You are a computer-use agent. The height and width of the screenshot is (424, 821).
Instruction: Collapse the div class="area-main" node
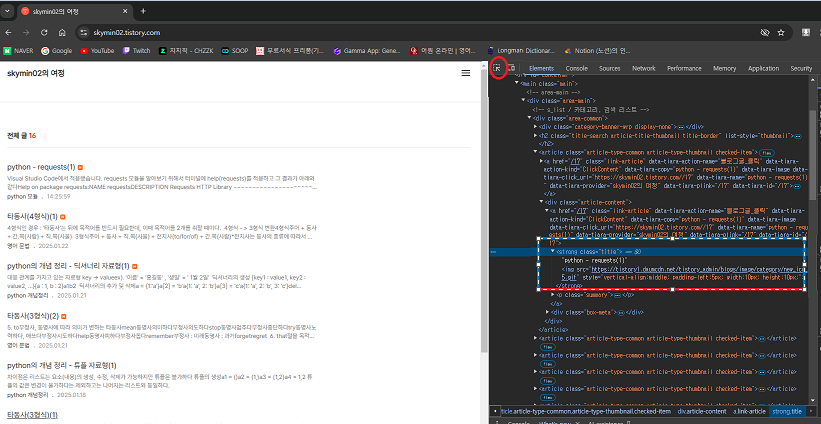[524, 101]
